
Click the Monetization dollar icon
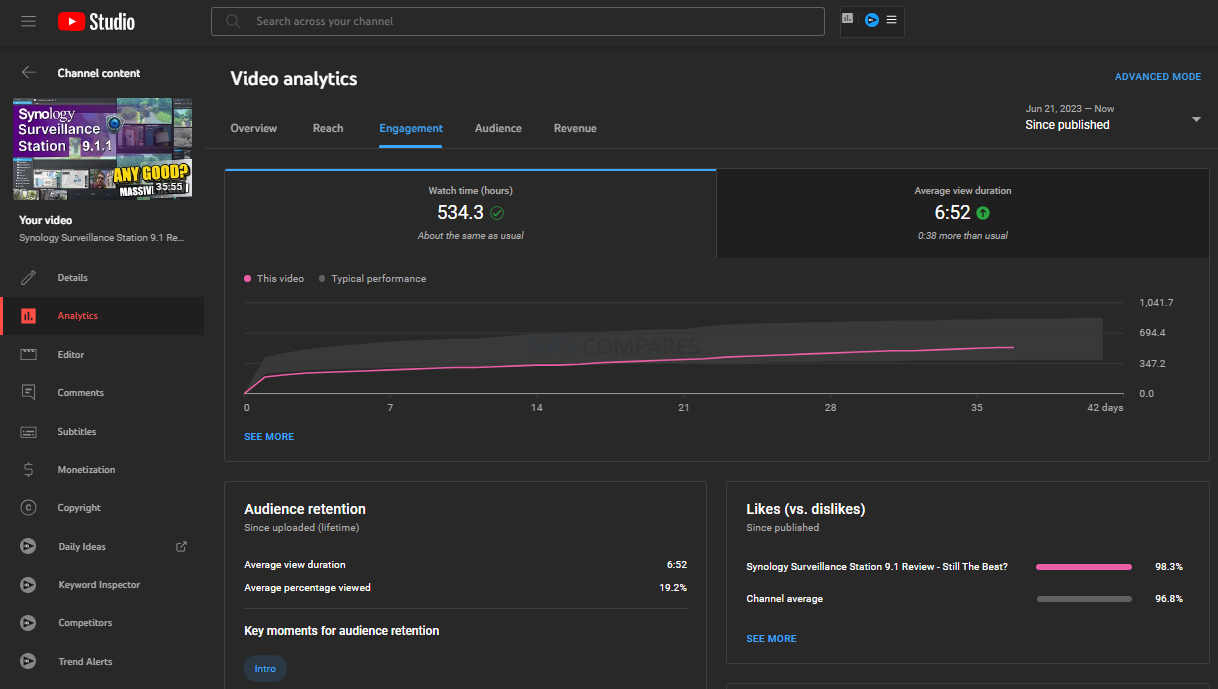click(x=28, y=470)
